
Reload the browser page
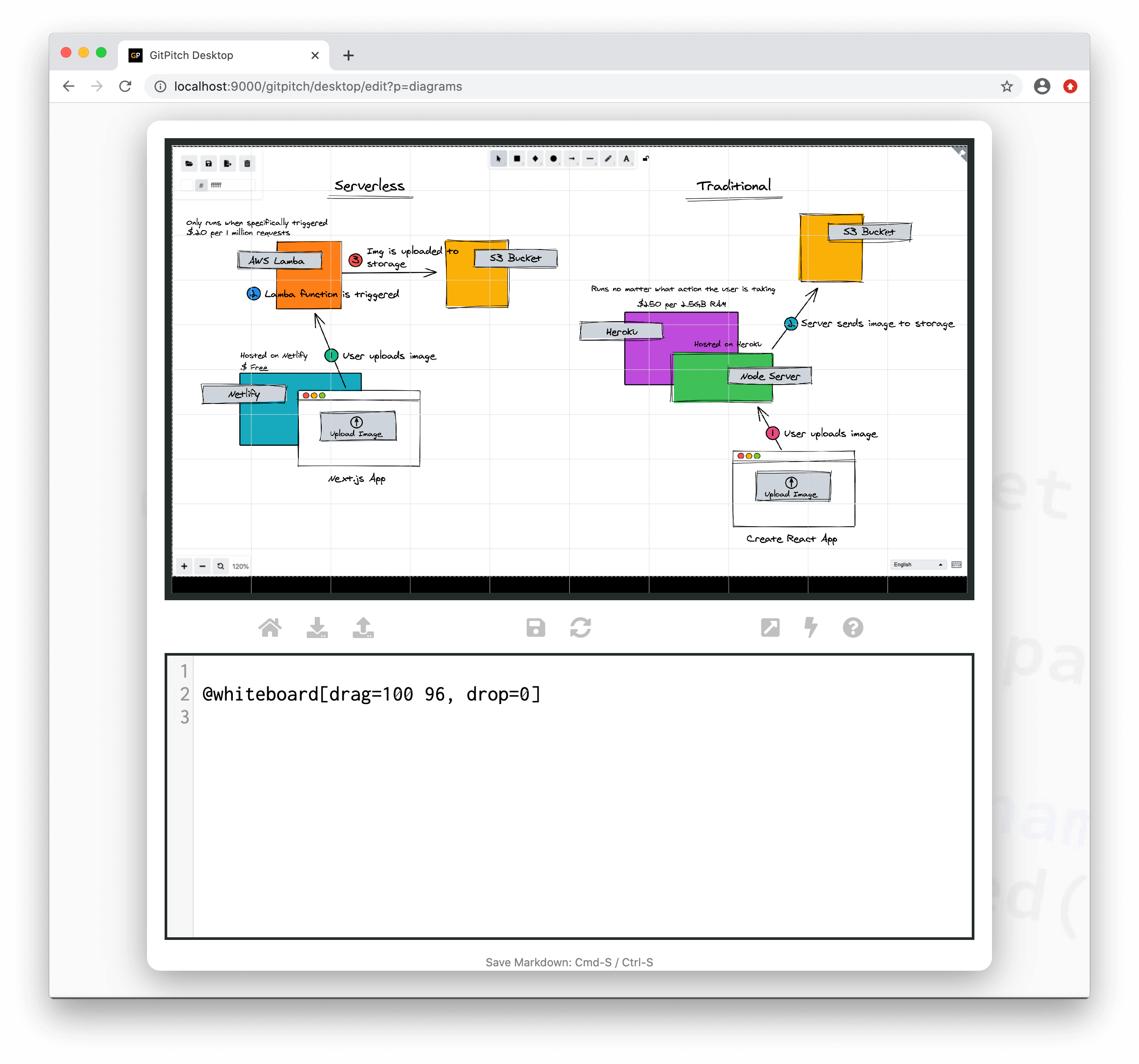pos(125,87)
